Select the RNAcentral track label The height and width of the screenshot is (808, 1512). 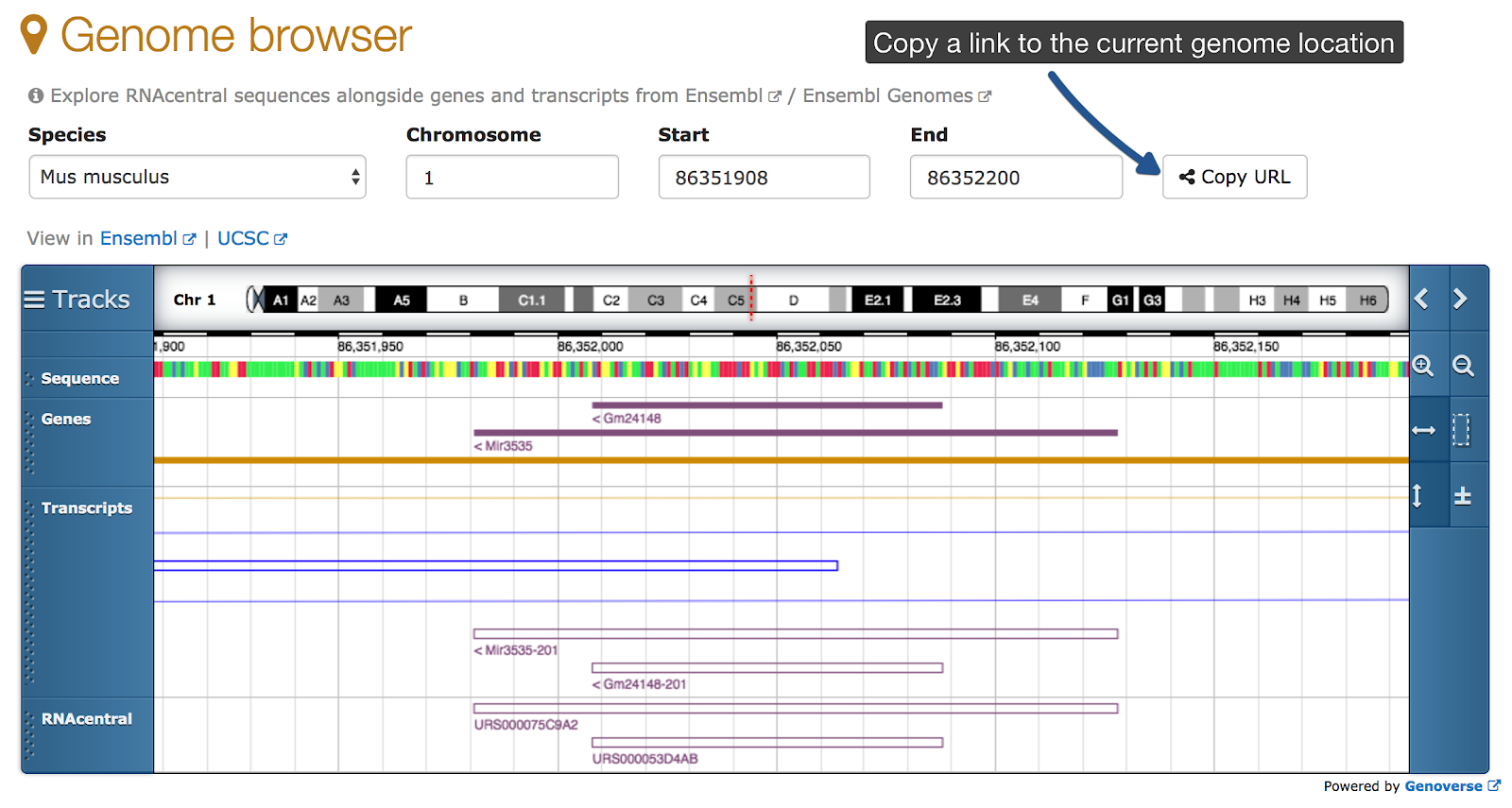point(87,718)
